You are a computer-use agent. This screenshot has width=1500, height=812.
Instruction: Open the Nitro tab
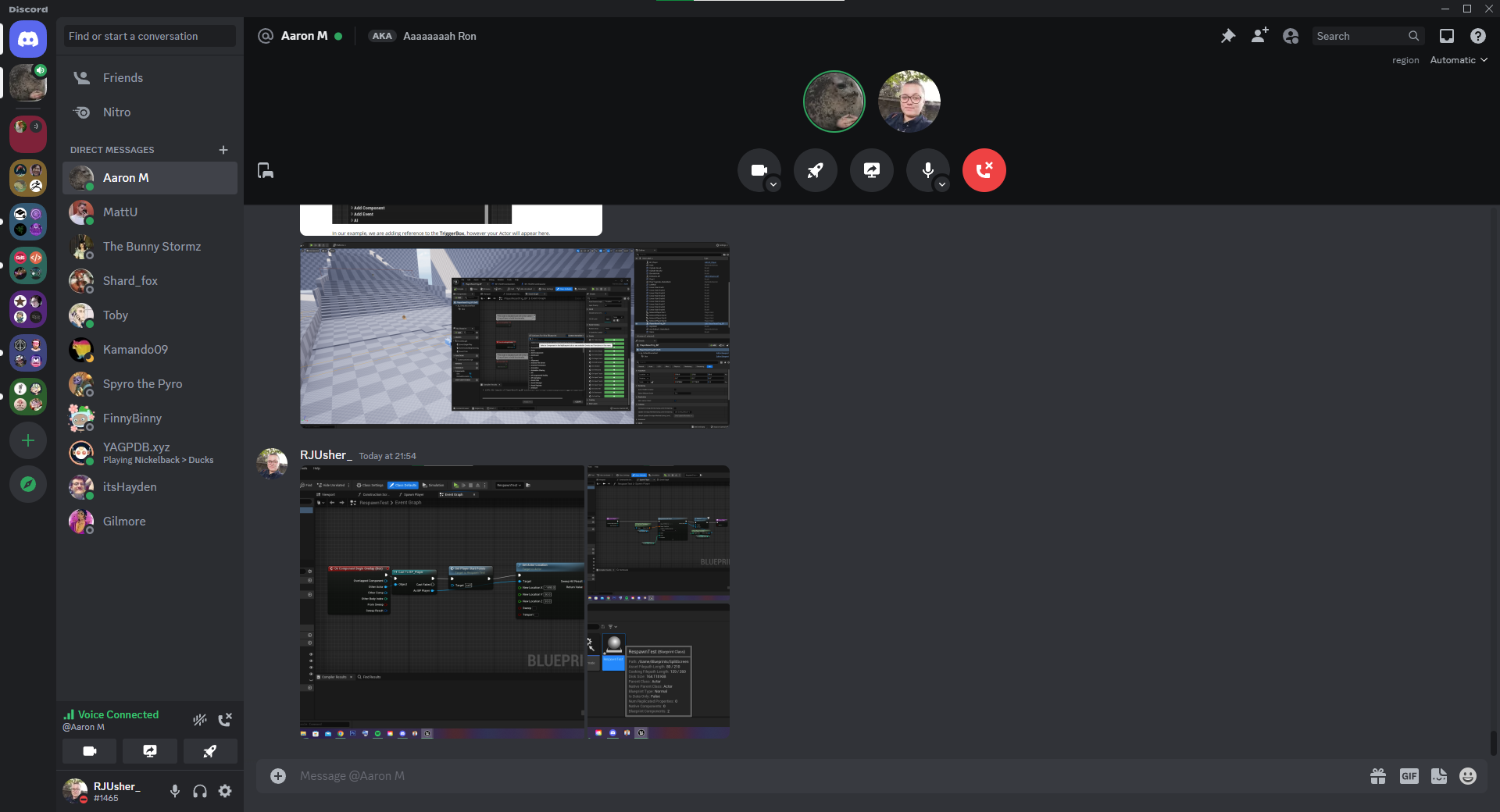coord(116,112)
